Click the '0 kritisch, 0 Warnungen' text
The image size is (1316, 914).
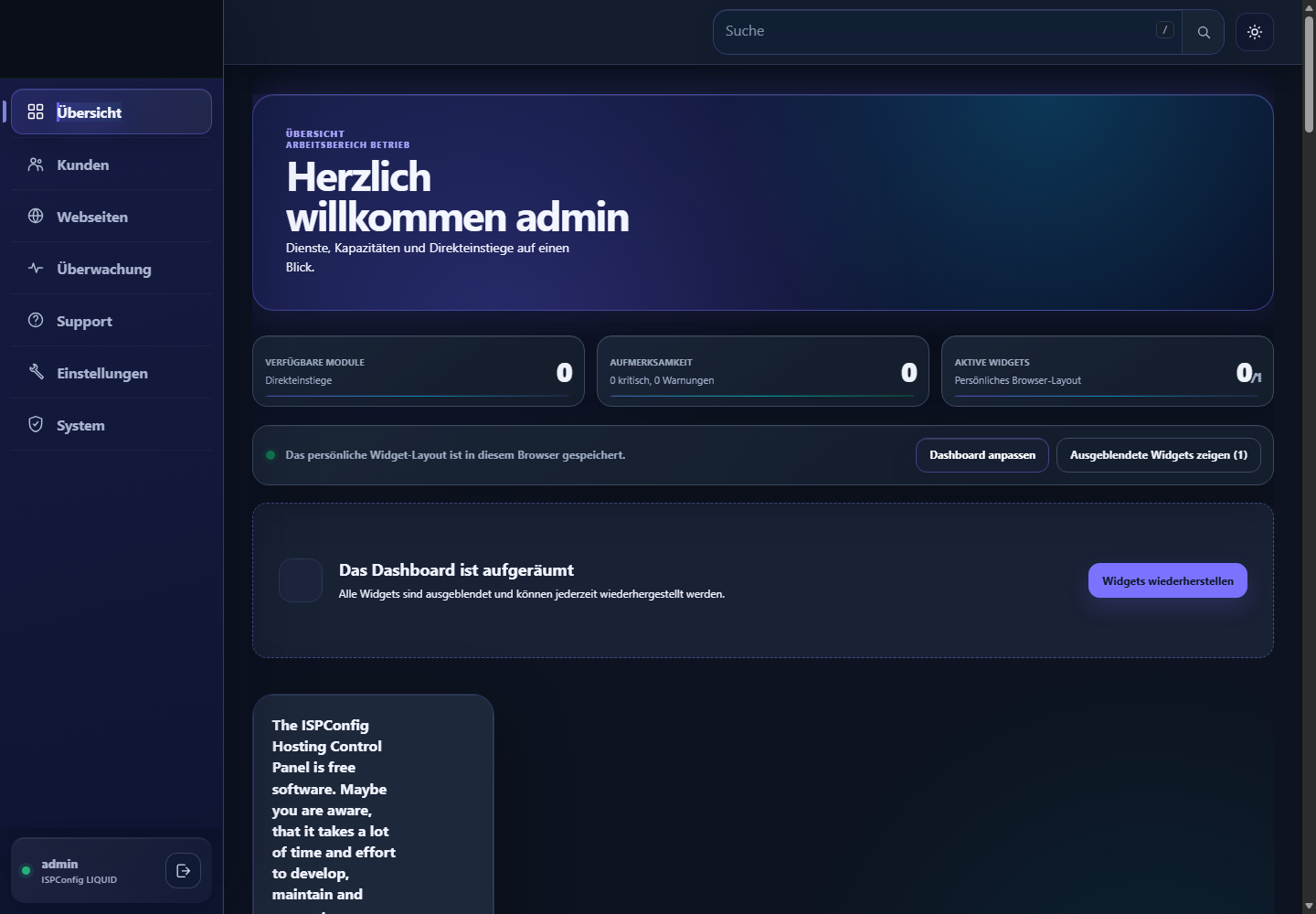(x=662, y=380)
